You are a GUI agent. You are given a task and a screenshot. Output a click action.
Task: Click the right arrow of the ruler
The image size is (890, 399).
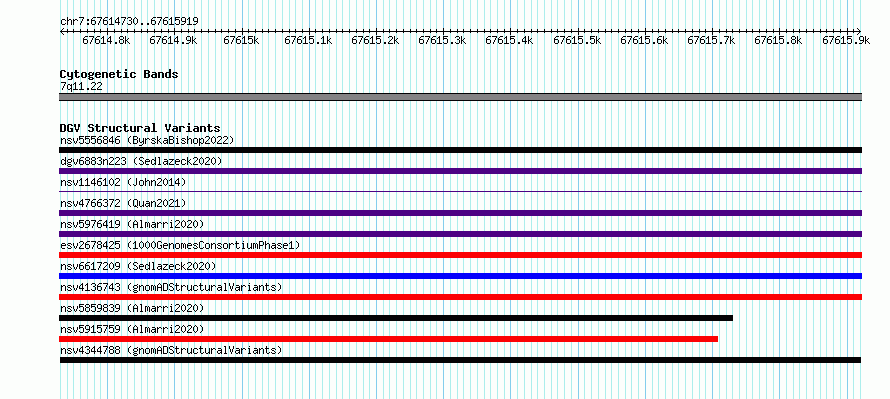pyautogui.click(x=858, y=31)
